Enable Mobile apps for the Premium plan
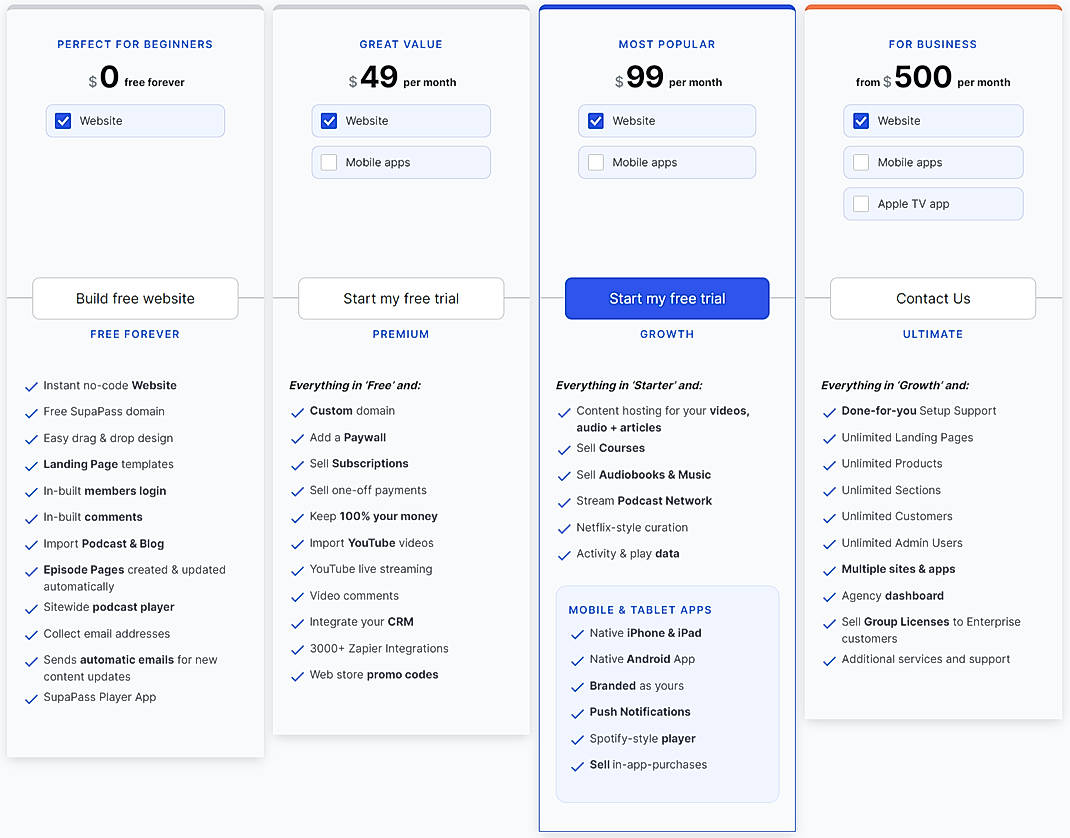This screenshot has height=838, width=1070. 328,162
